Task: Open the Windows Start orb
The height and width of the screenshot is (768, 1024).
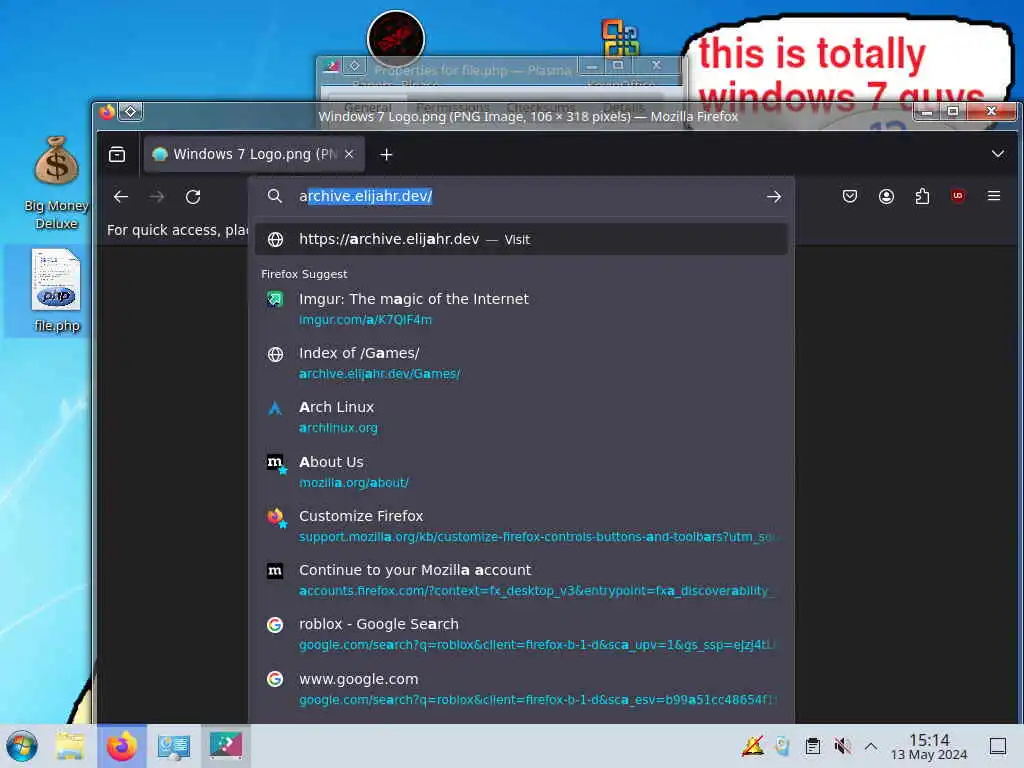Action: click(22, 746)
